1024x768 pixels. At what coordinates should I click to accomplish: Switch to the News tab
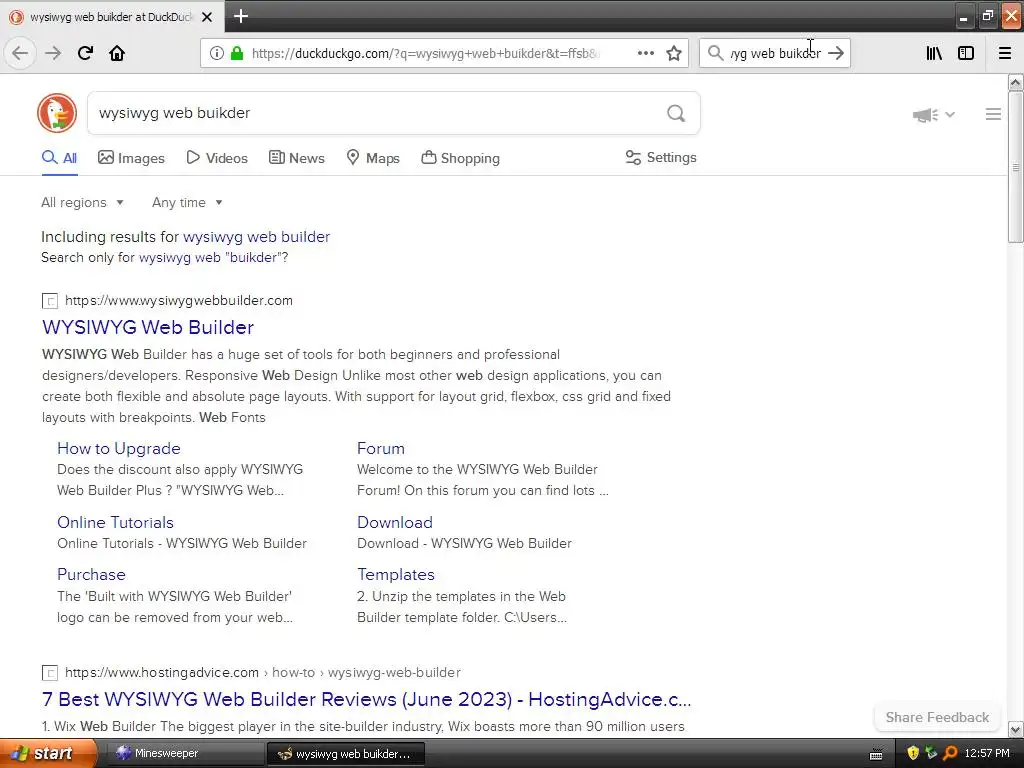coord(296,158)
